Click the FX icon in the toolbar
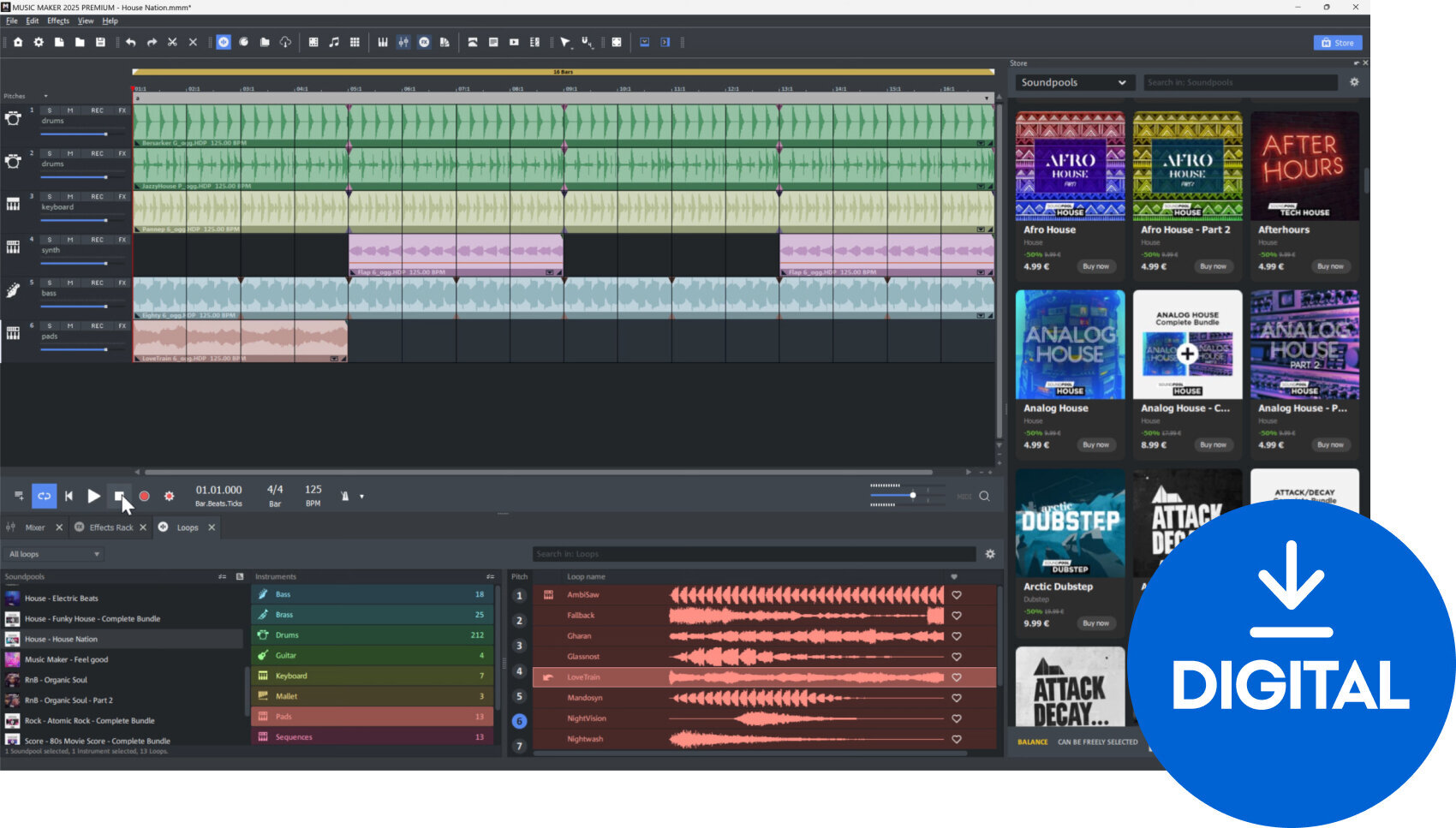1456x828 pixels. click(x=425, y=41)
